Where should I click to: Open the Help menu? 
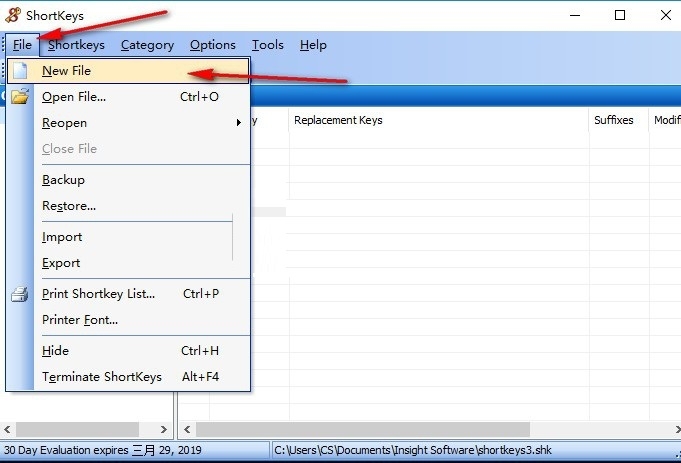313,45
